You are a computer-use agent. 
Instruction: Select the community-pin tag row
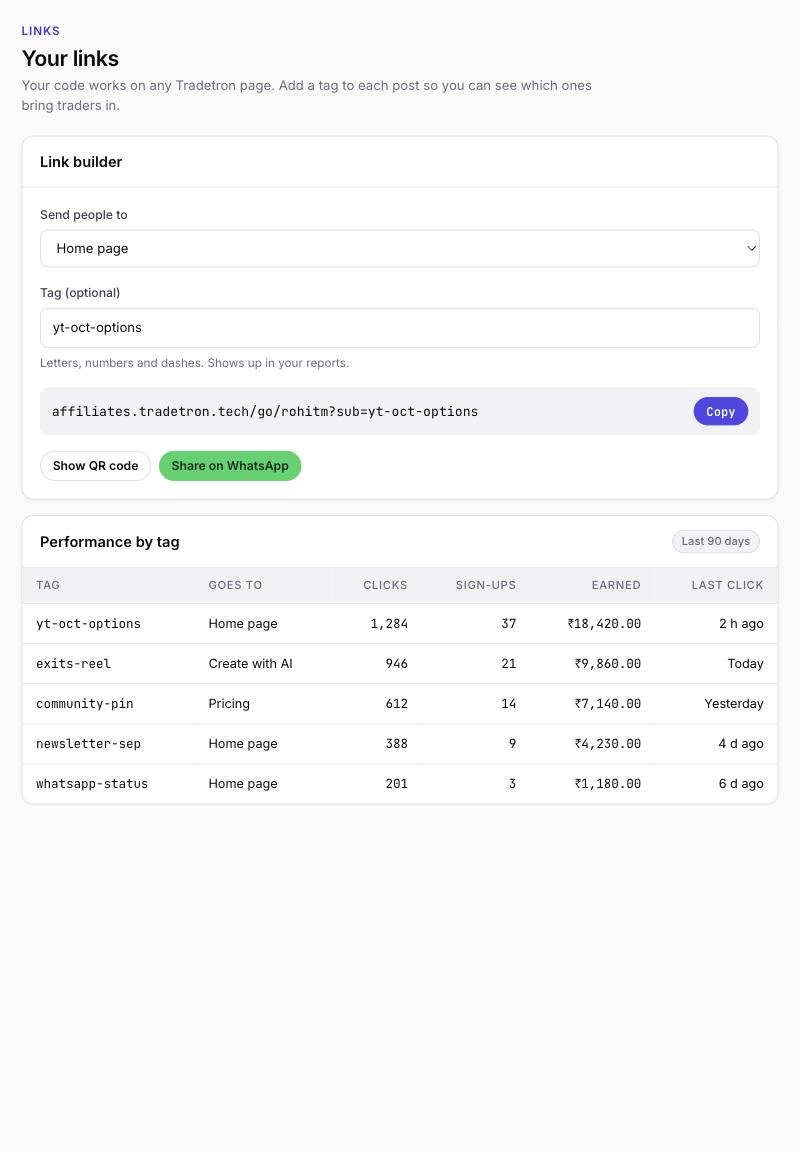coord(399,703)
